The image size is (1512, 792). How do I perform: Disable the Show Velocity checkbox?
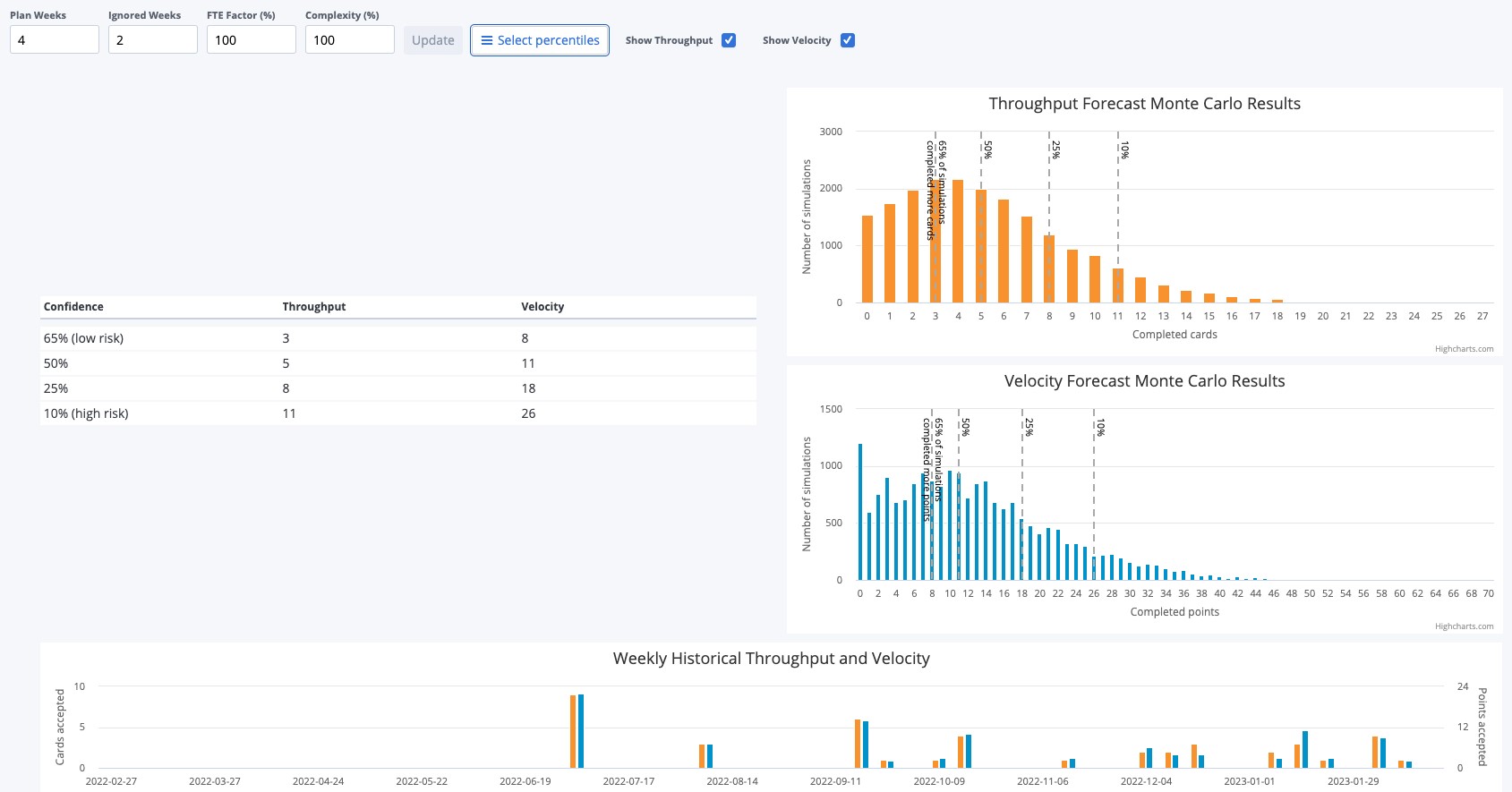pyautogui.click(x=848, y=40)
